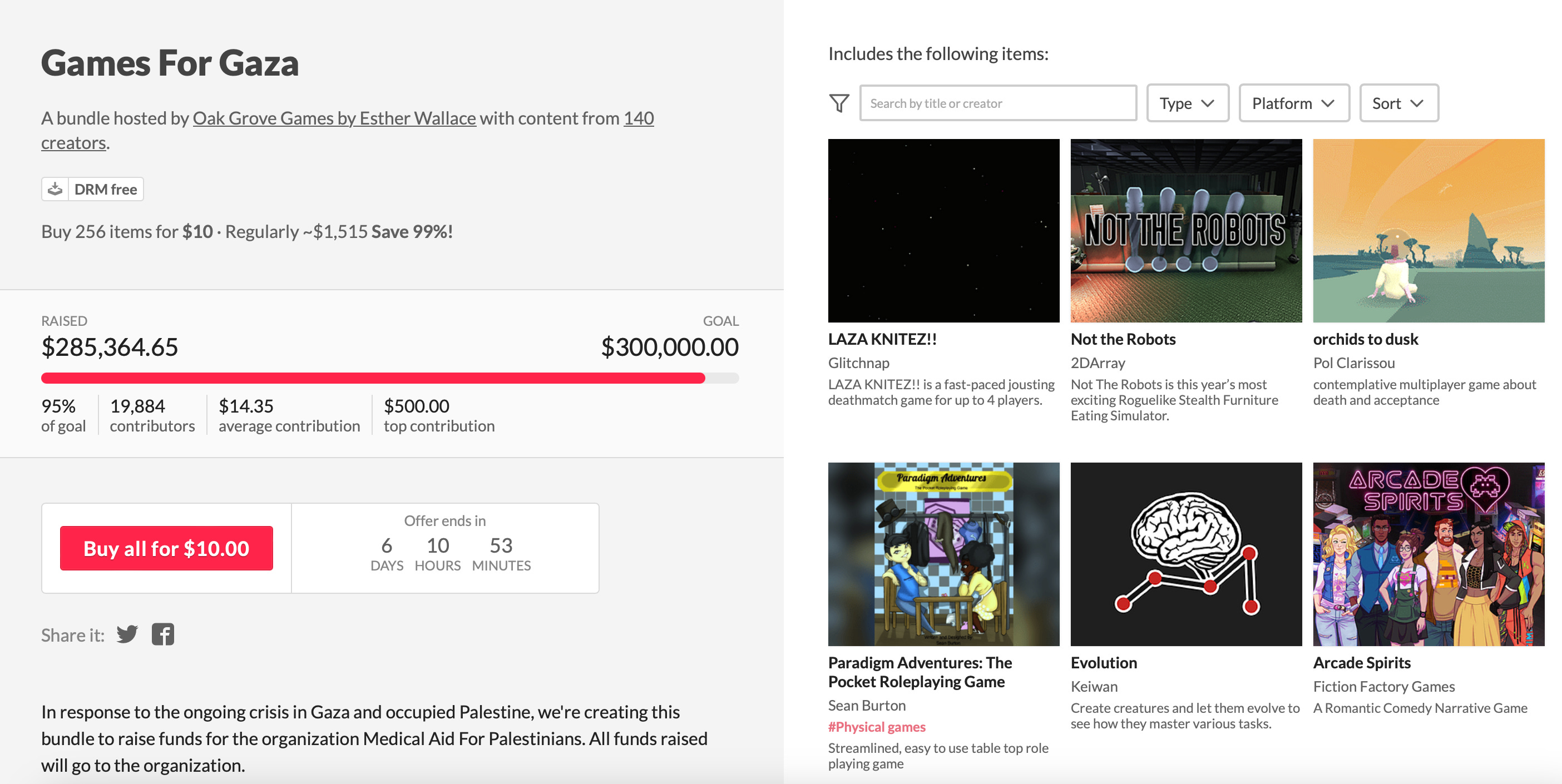Click the LAZA KNITEZ!! title link
The image size is (1562, 784).
pyautogui.click(x=882, y=339)
